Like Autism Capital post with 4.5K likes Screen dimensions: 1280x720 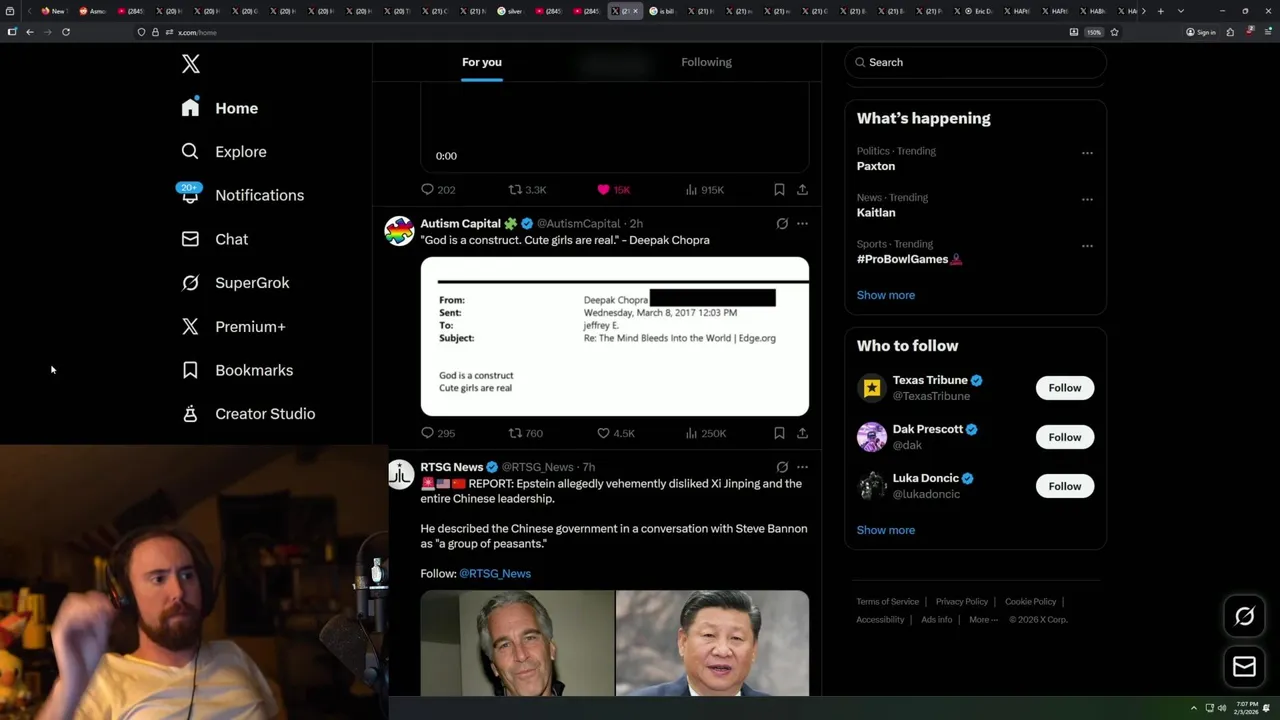coord(616,433)
